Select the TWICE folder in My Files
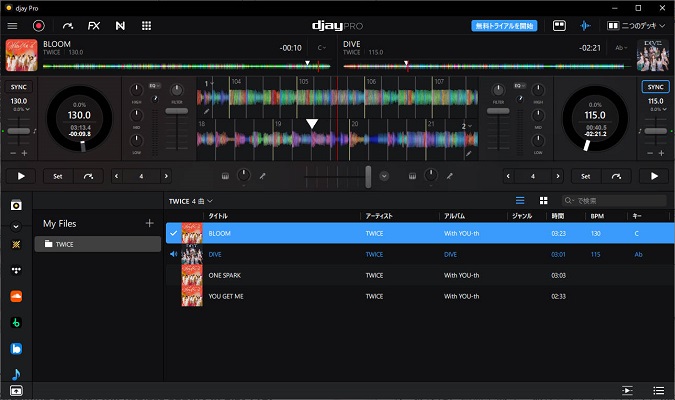The height and width of the screenshot is (400, 675). pyautogui.click(x=98, y=244)
